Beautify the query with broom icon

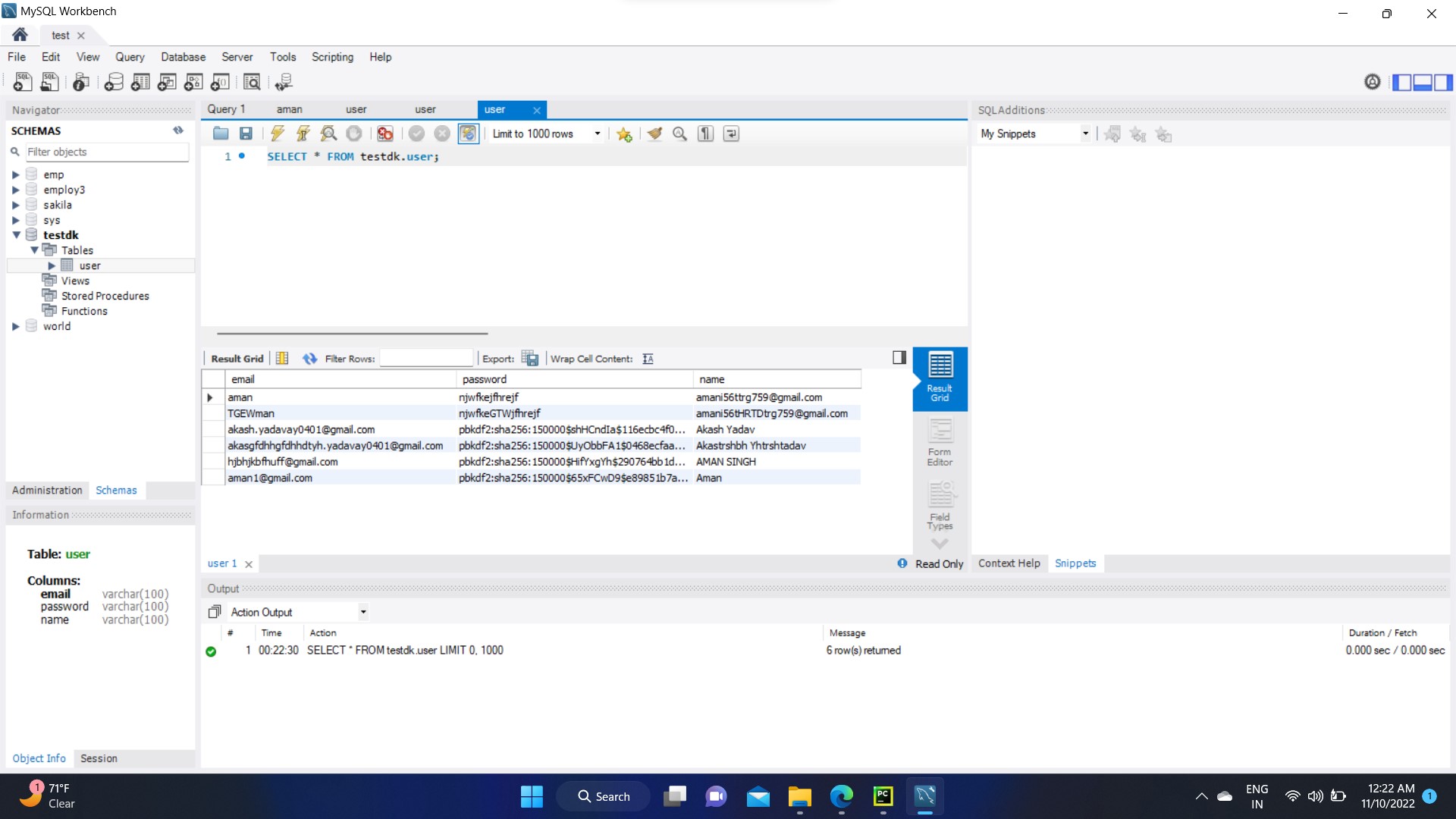[654, 133]
